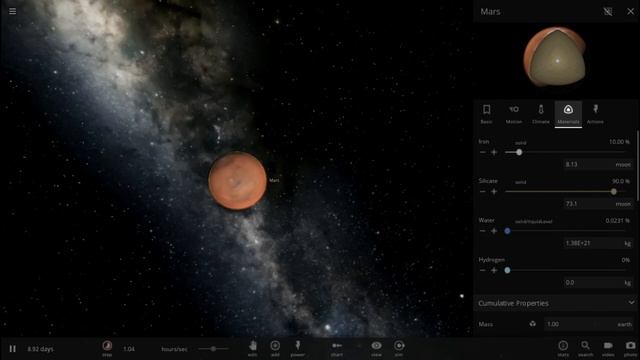Click the time step clock icon
This screenshot has width=640, height=360.
(x=107, y=346)
